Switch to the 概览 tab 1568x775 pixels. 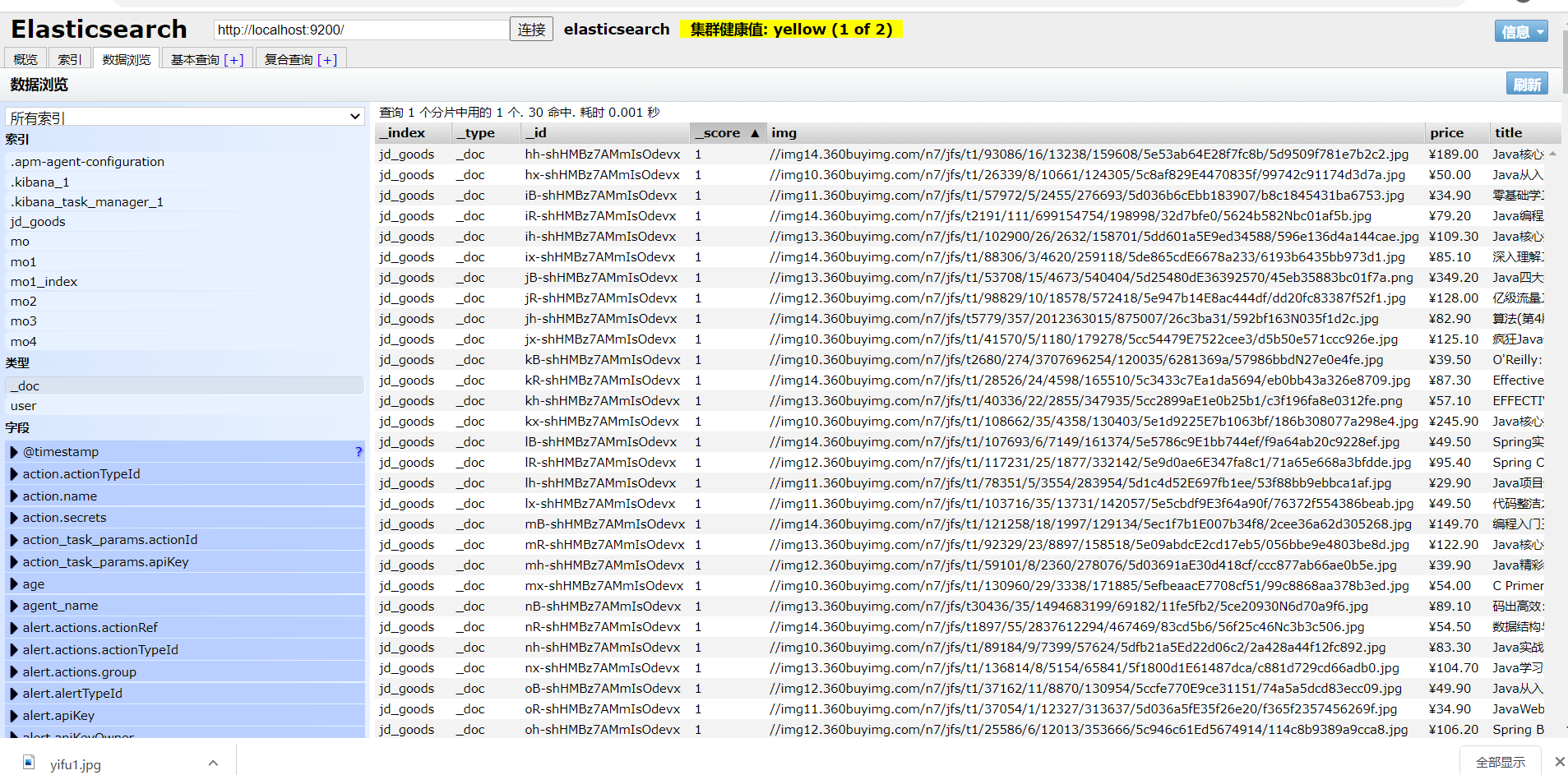(25, 59)
